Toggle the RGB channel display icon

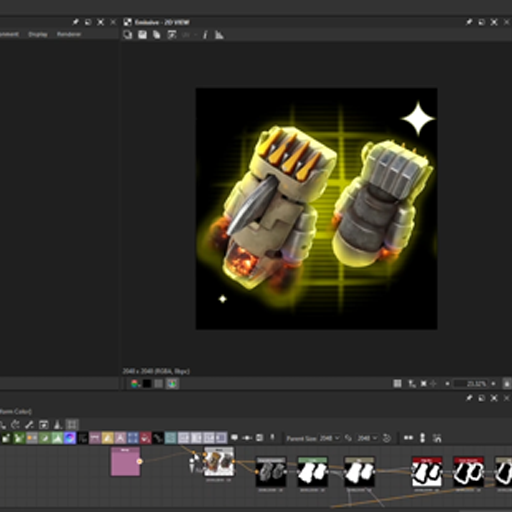tap(134, 384)
